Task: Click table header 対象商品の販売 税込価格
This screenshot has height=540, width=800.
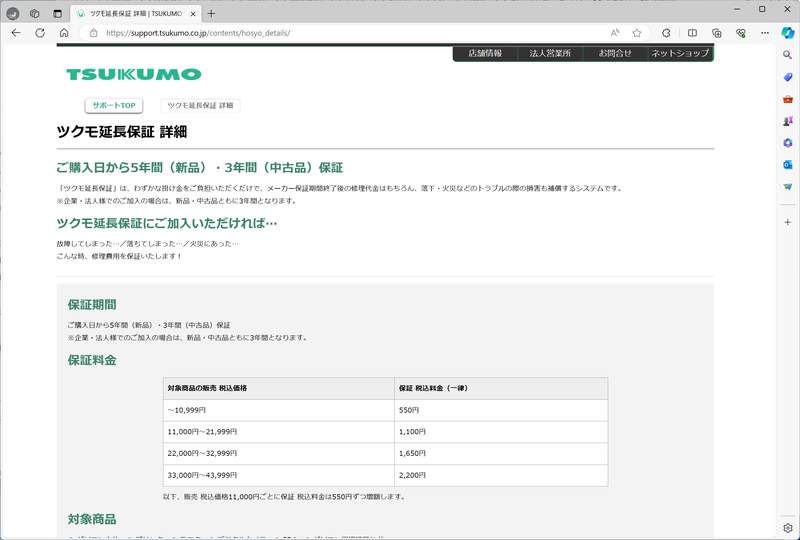Action: pyautogui.click(x=279, y=388)
